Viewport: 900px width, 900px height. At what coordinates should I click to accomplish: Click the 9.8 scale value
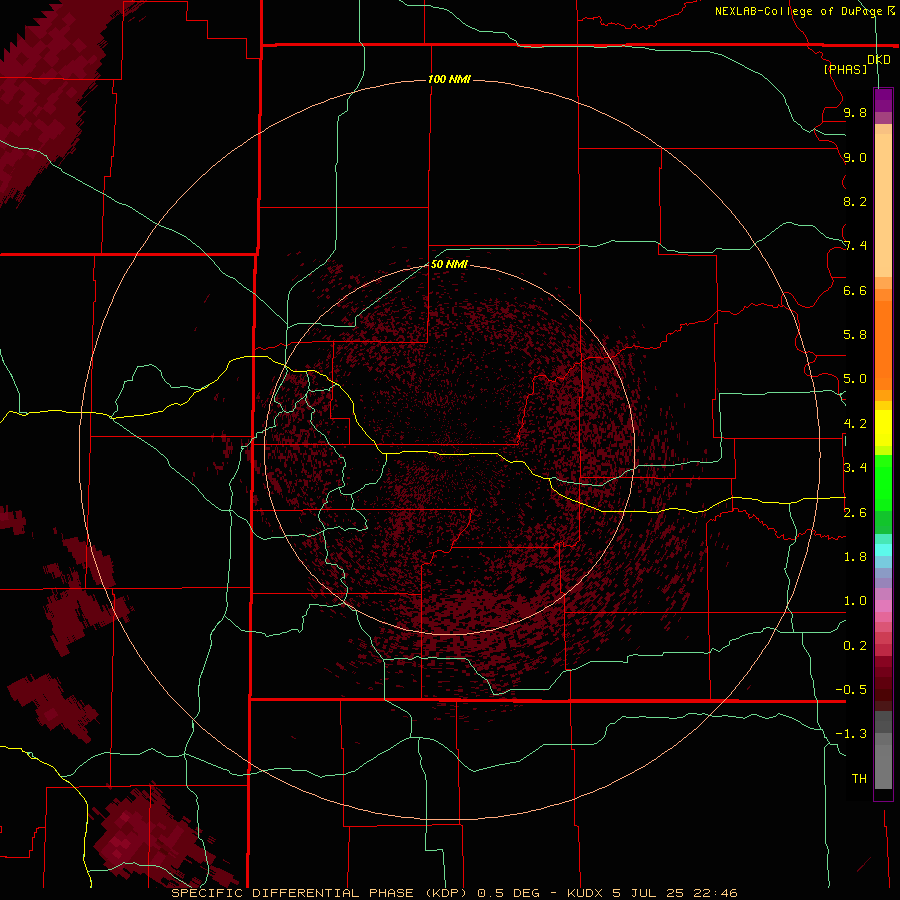click(x=855, y=113)
